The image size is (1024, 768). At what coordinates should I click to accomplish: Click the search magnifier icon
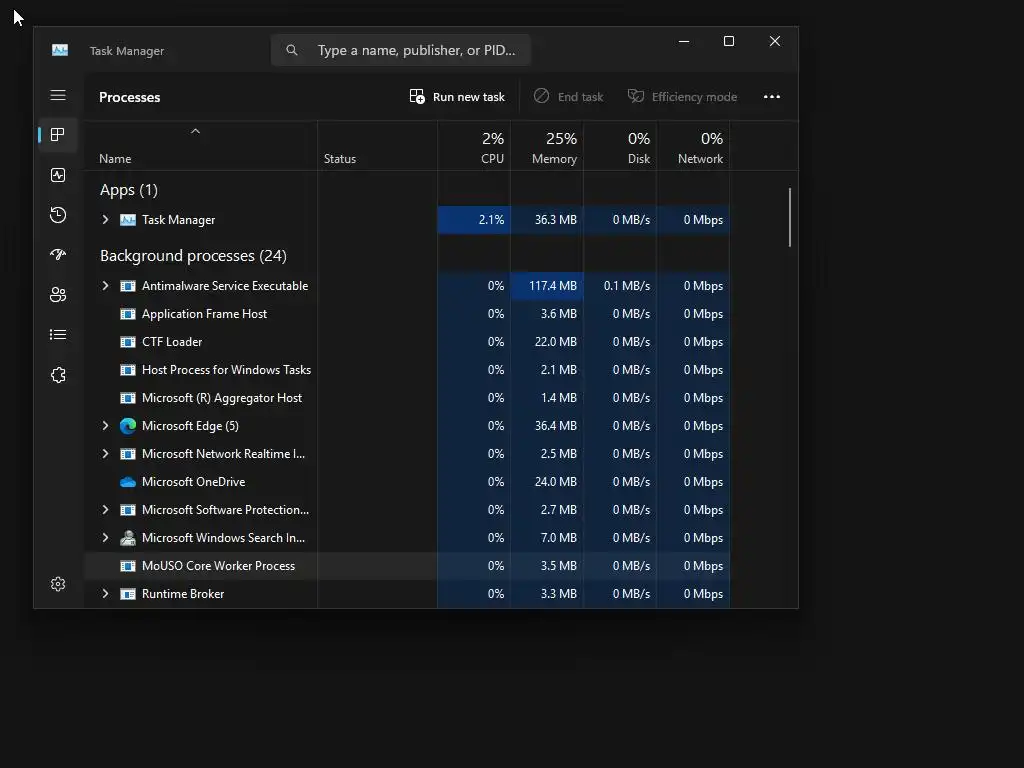coord(292,50)
